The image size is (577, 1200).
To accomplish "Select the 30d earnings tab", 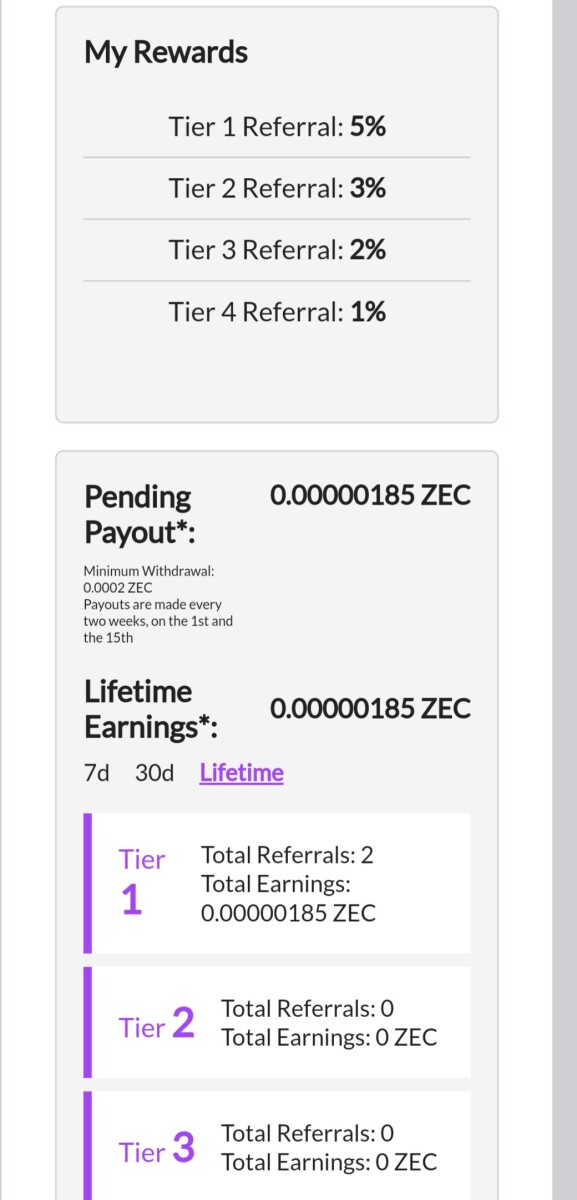I will coord(154,773).
